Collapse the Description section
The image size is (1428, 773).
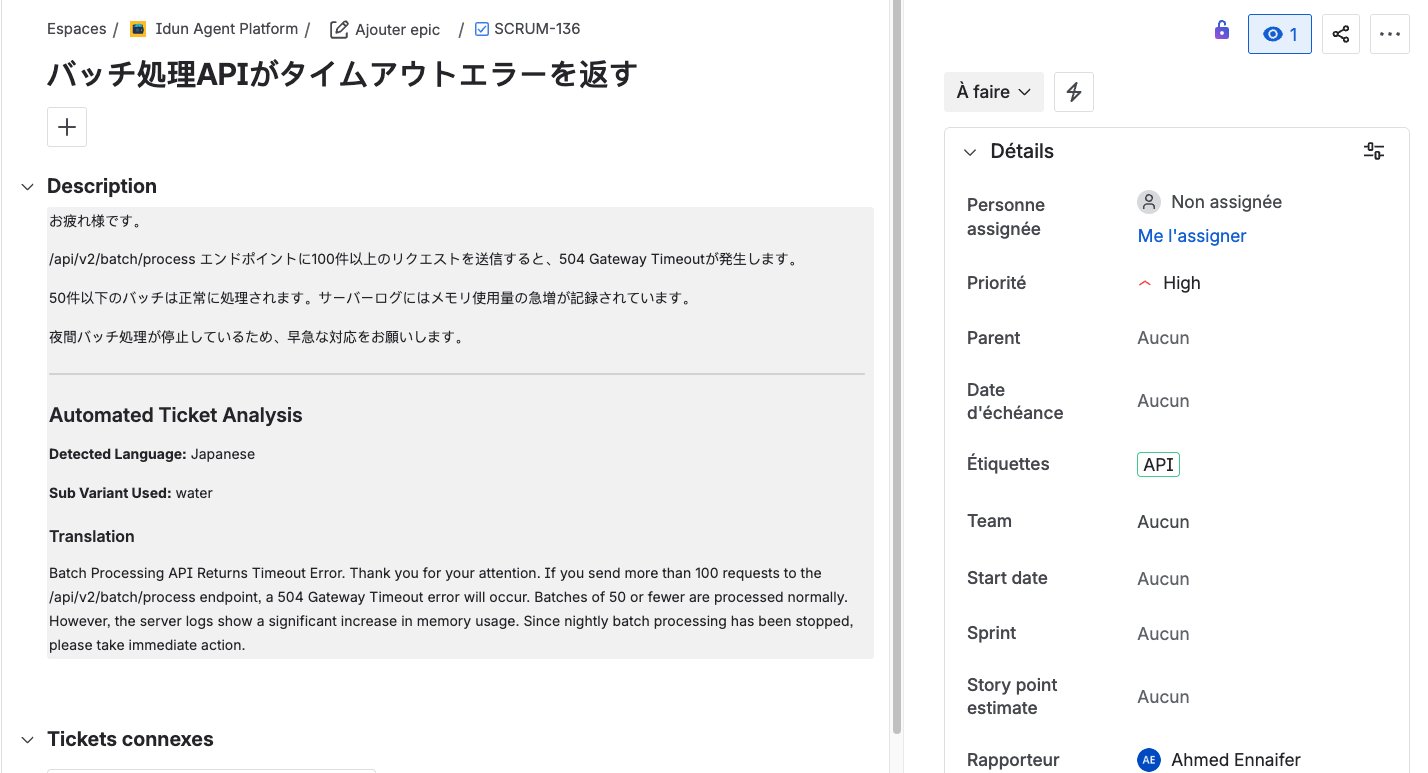(27, 186)
